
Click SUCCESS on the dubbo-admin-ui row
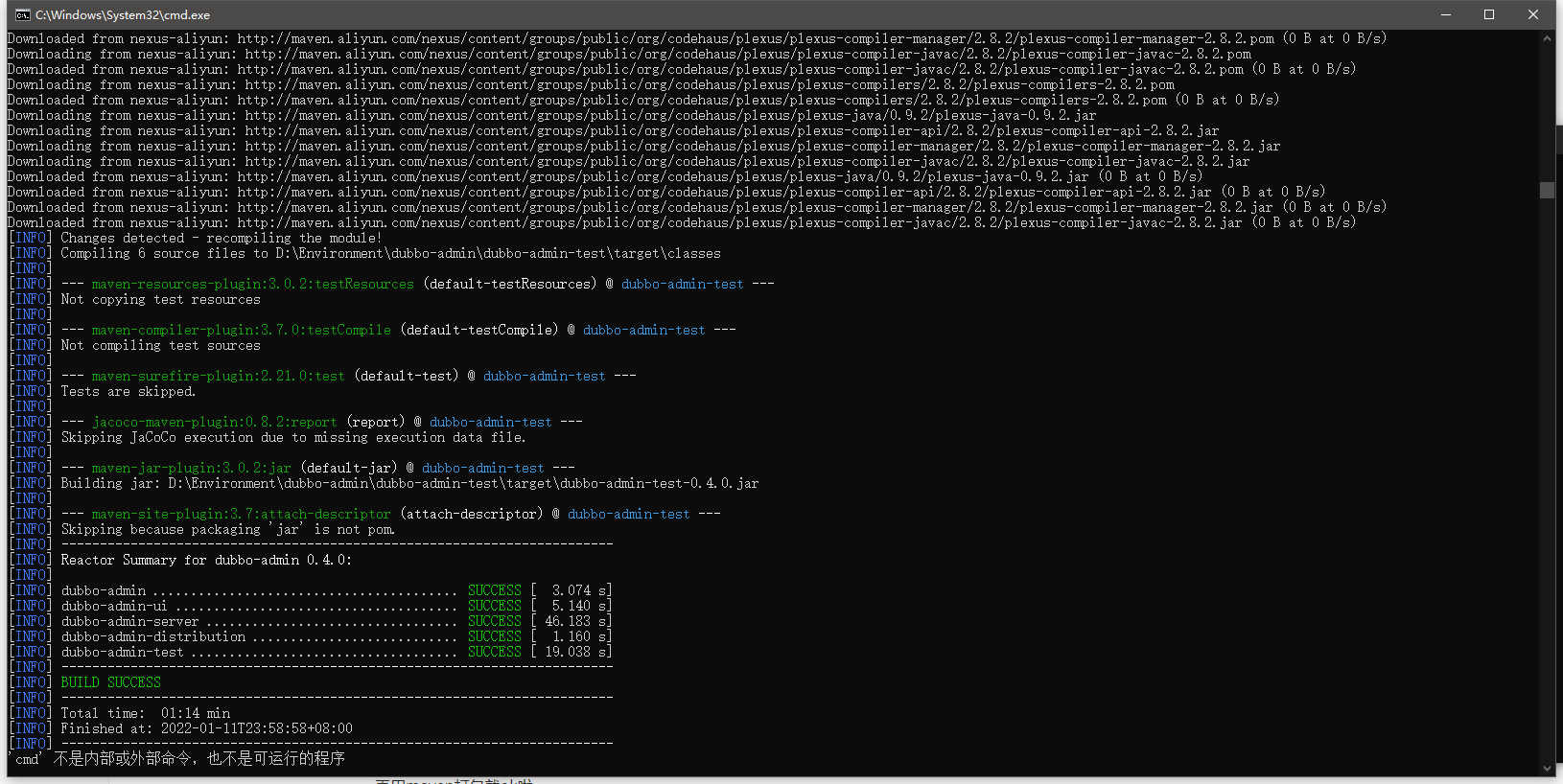pos(495,606)
